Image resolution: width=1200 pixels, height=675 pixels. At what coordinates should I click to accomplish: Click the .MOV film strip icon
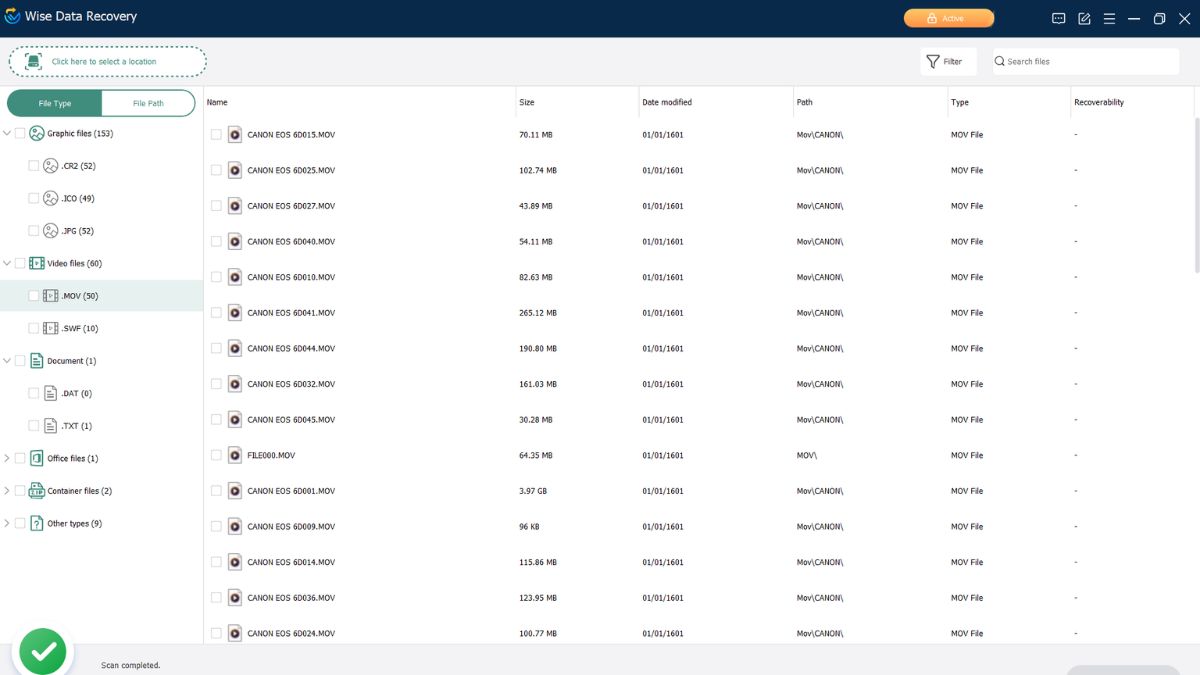coord(51,296)
